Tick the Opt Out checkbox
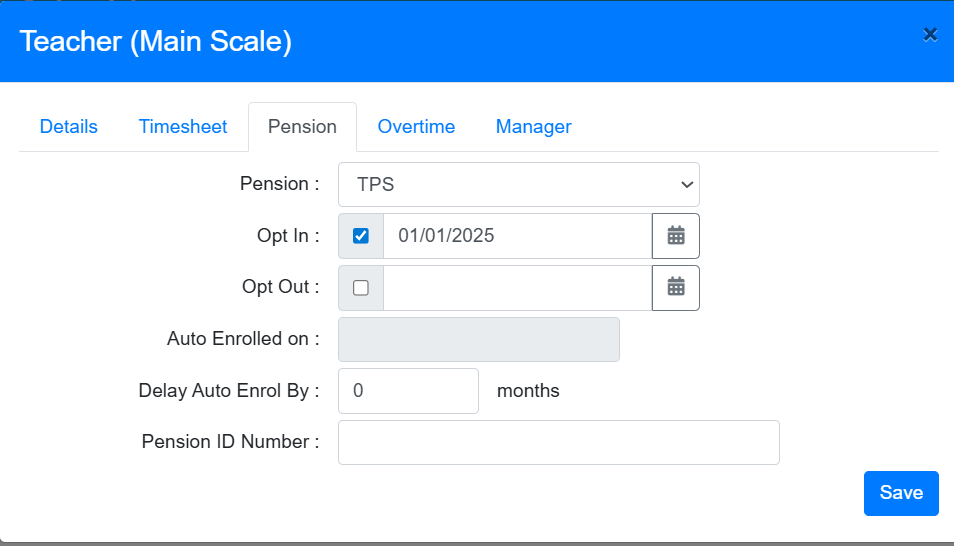Viewport: 954px width, 546px height. pos(361,288)
